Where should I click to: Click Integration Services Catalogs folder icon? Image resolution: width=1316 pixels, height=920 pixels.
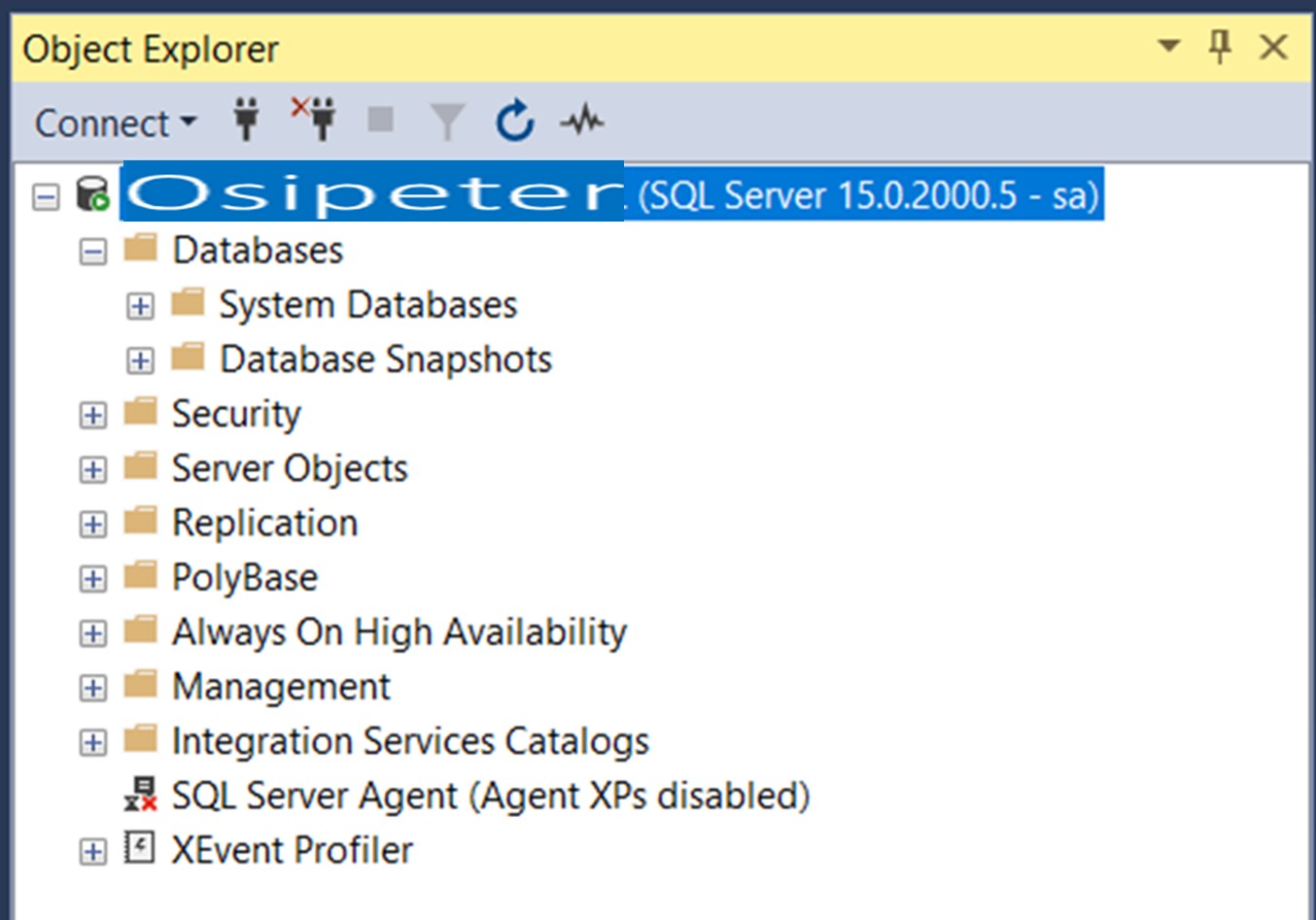pos(141,737)
